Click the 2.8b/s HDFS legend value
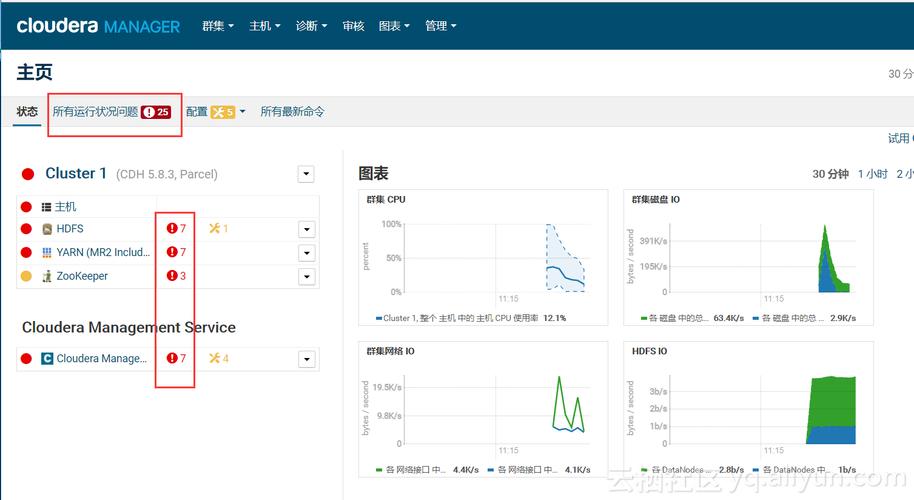914x500 pixels. pos(731,470)
